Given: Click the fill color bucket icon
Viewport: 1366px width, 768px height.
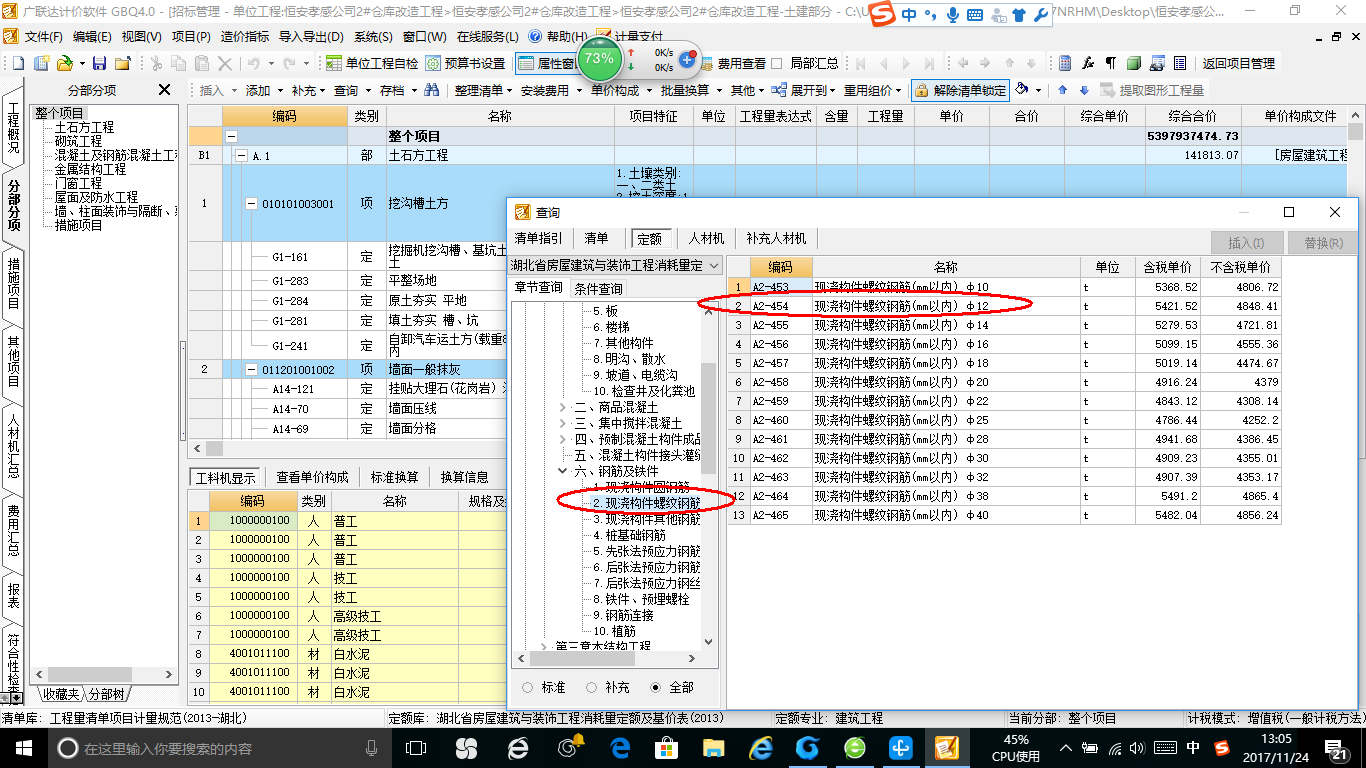Looking at the screenshot, I should (x=1022, y=90).
